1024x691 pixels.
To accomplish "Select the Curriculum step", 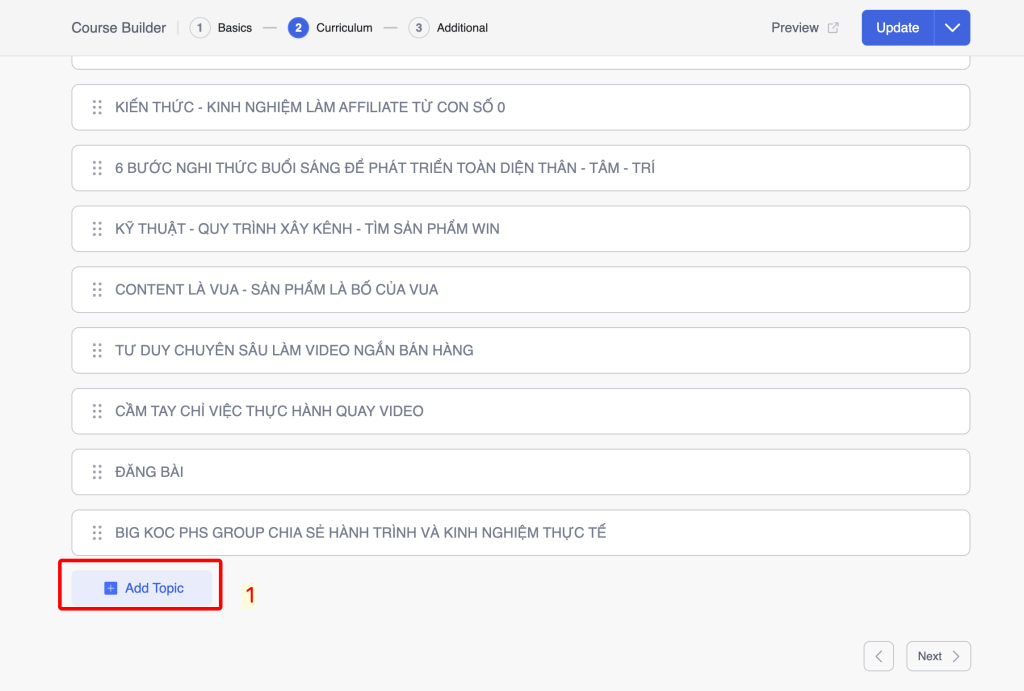I will (x=331, y=28).
